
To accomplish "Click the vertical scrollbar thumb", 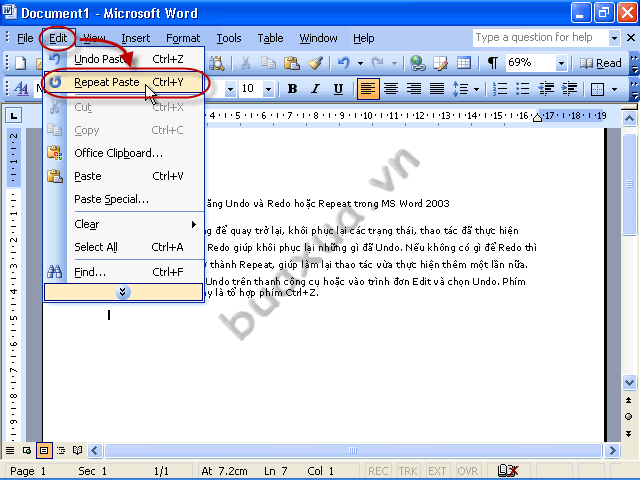I will coord(629,184).
